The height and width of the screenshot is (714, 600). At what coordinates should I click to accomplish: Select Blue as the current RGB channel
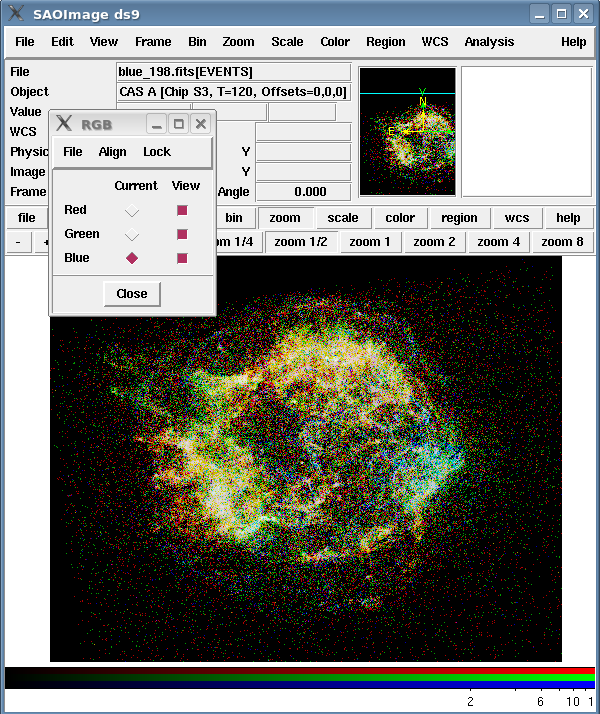[132, 258]
